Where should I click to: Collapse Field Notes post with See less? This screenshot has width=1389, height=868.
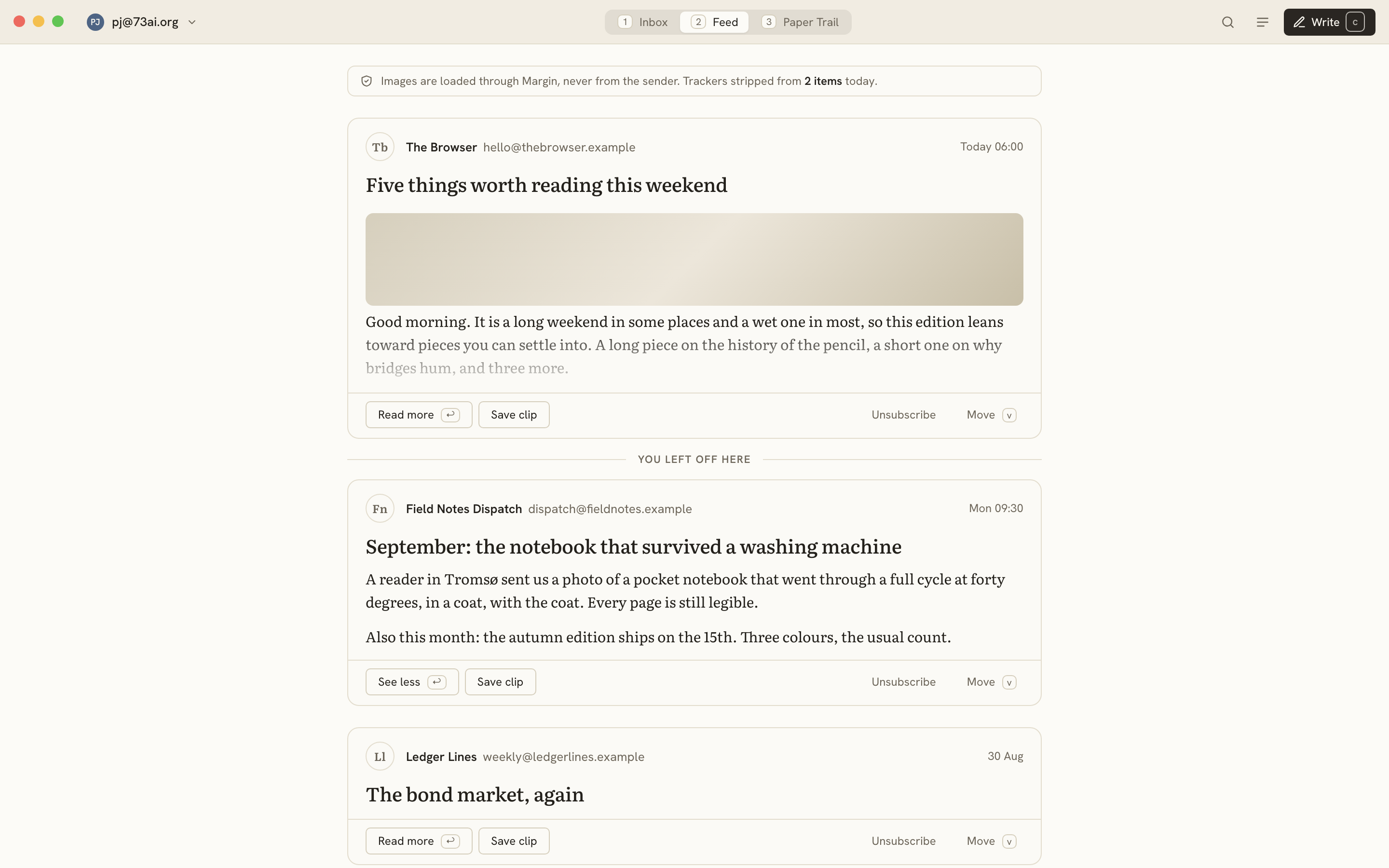(x=412, y=682)
